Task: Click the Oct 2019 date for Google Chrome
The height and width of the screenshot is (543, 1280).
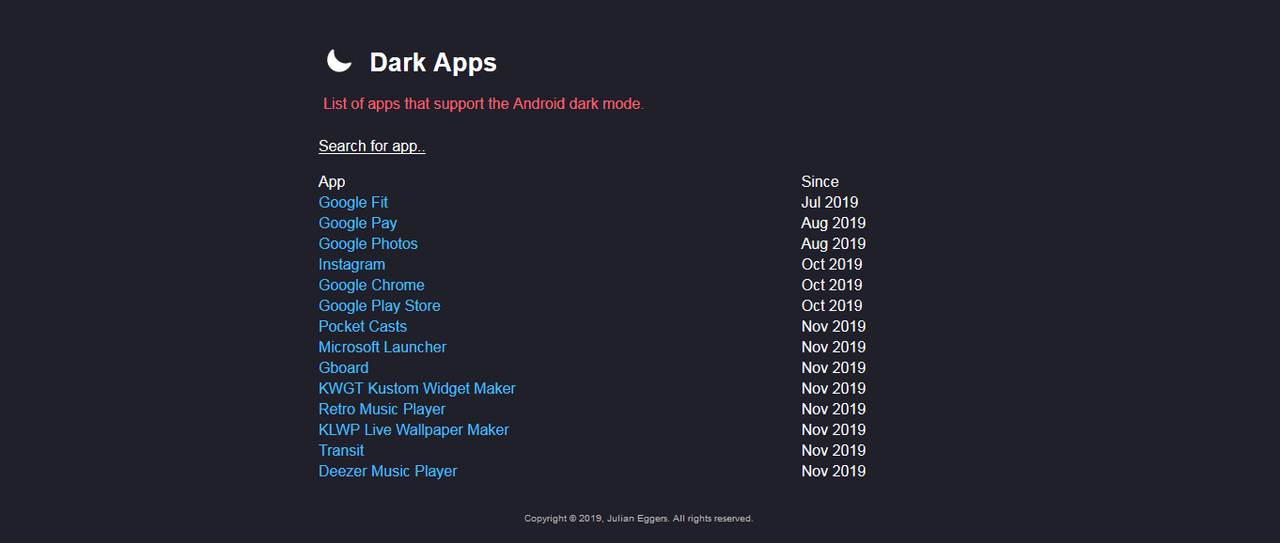Action: pos(832,285)
